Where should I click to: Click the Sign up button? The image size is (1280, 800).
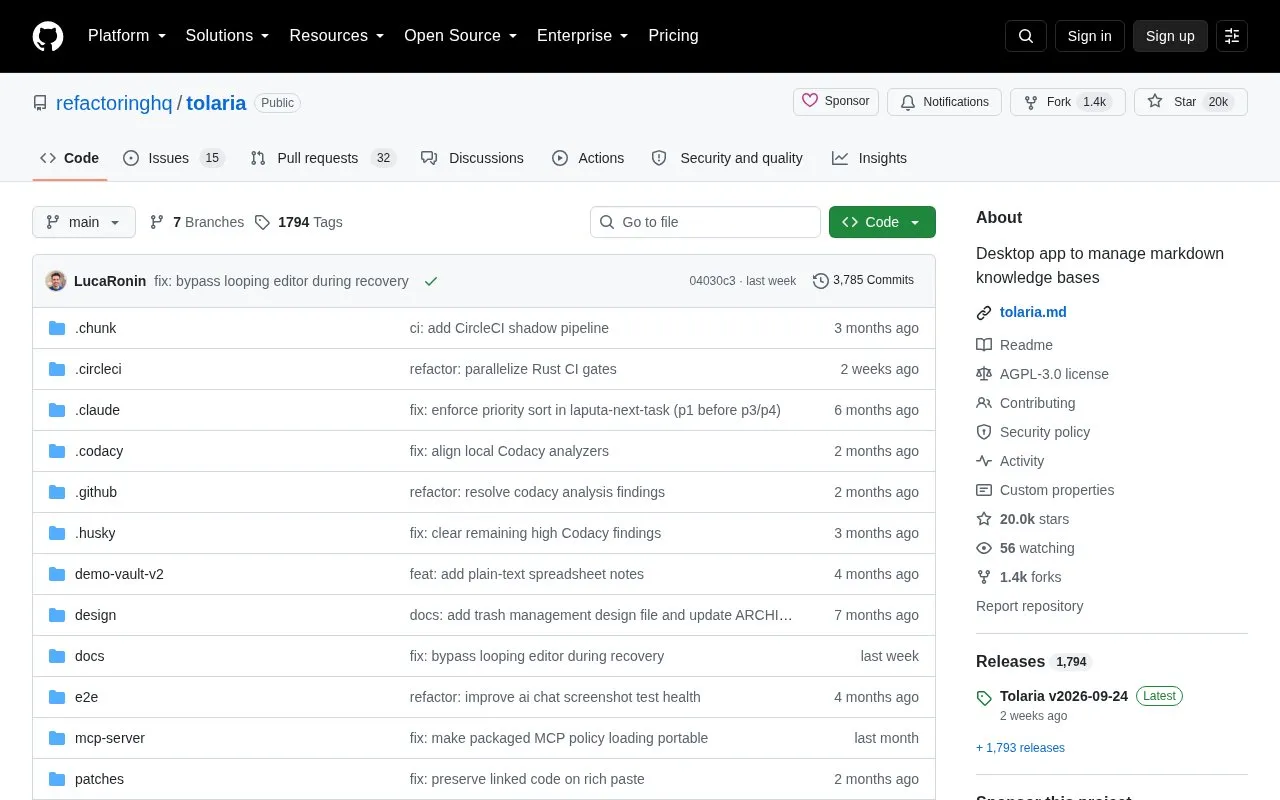pyautogui.click(x=1170, y=36)
